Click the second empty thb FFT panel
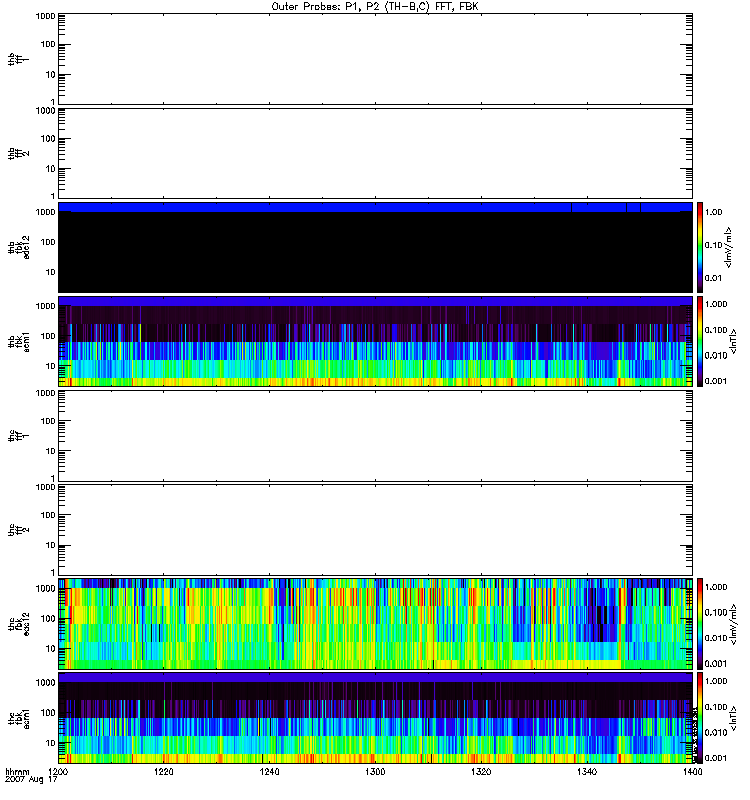The width and height of the screenshot is (750, 800). [375, 152]
